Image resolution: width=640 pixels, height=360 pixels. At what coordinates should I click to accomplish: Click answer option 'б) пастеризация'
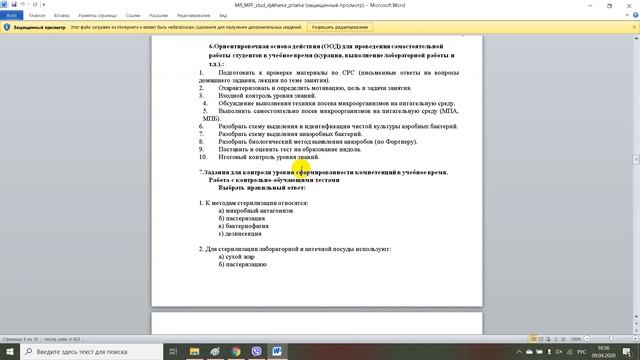[x=242, y=218]
